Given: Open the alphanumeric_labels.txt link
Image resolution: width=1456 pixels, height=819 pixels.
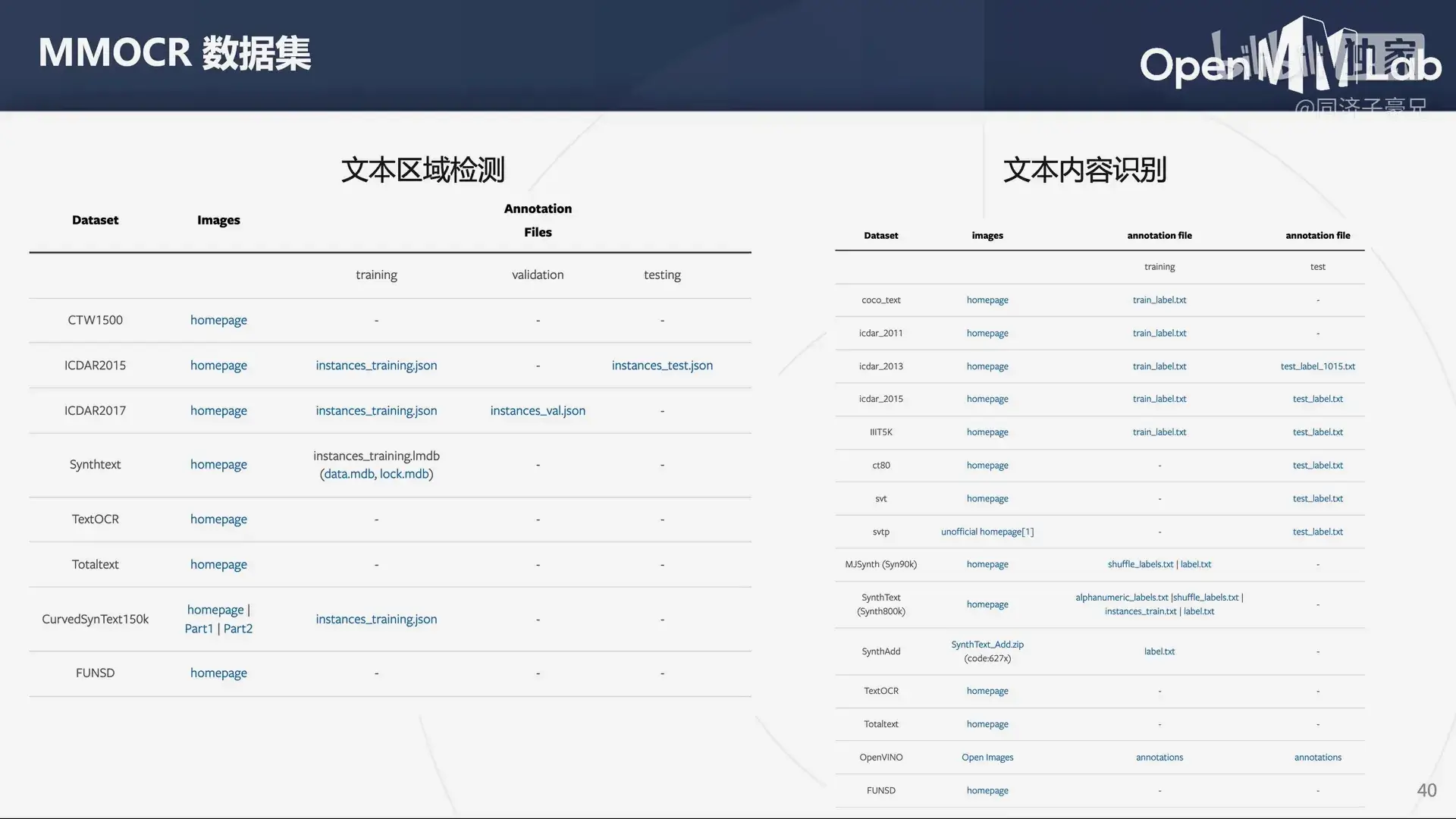Looking at the screenshot, I should 1122,598.
